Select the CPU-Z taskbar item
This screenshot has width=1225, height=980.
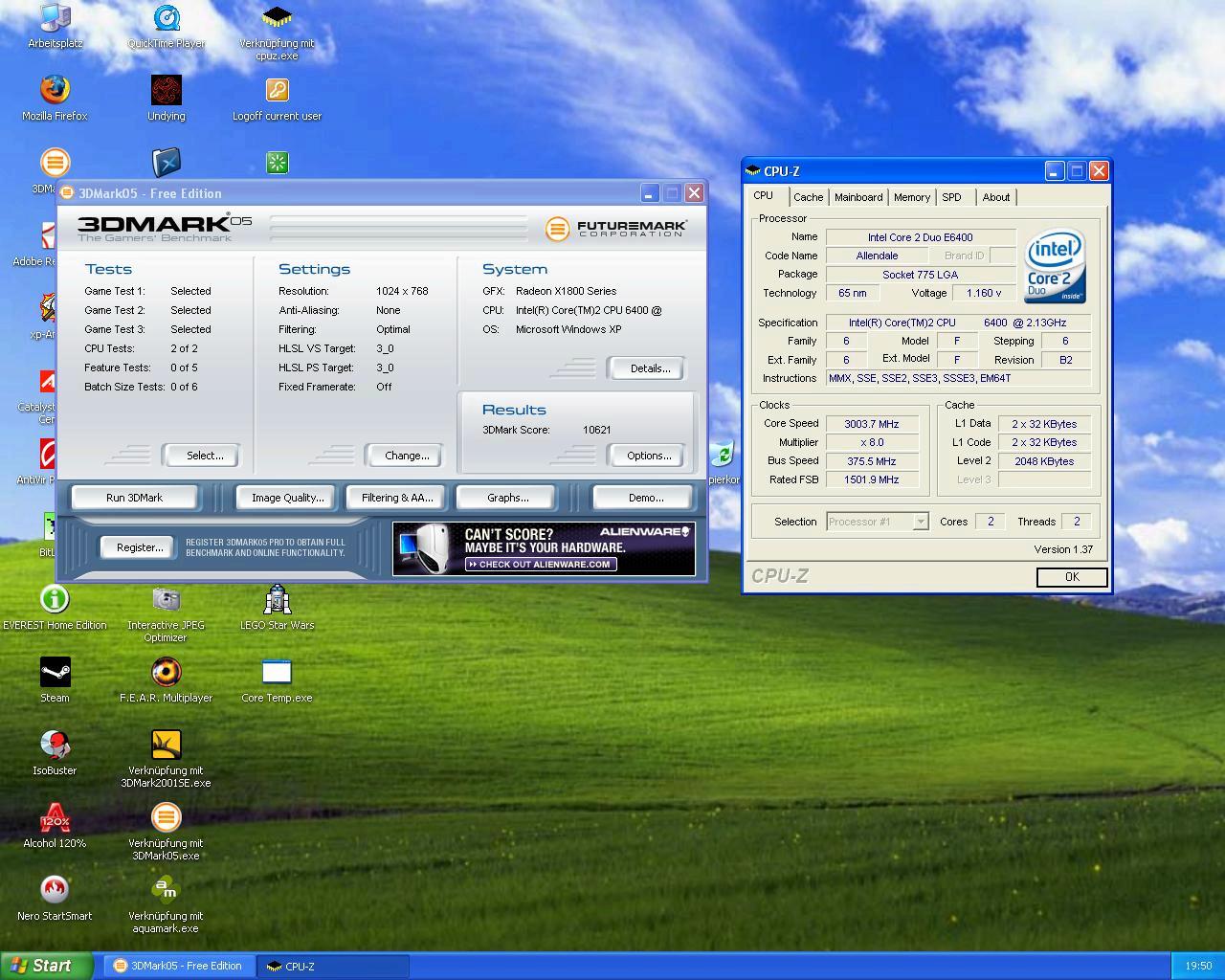333,966
